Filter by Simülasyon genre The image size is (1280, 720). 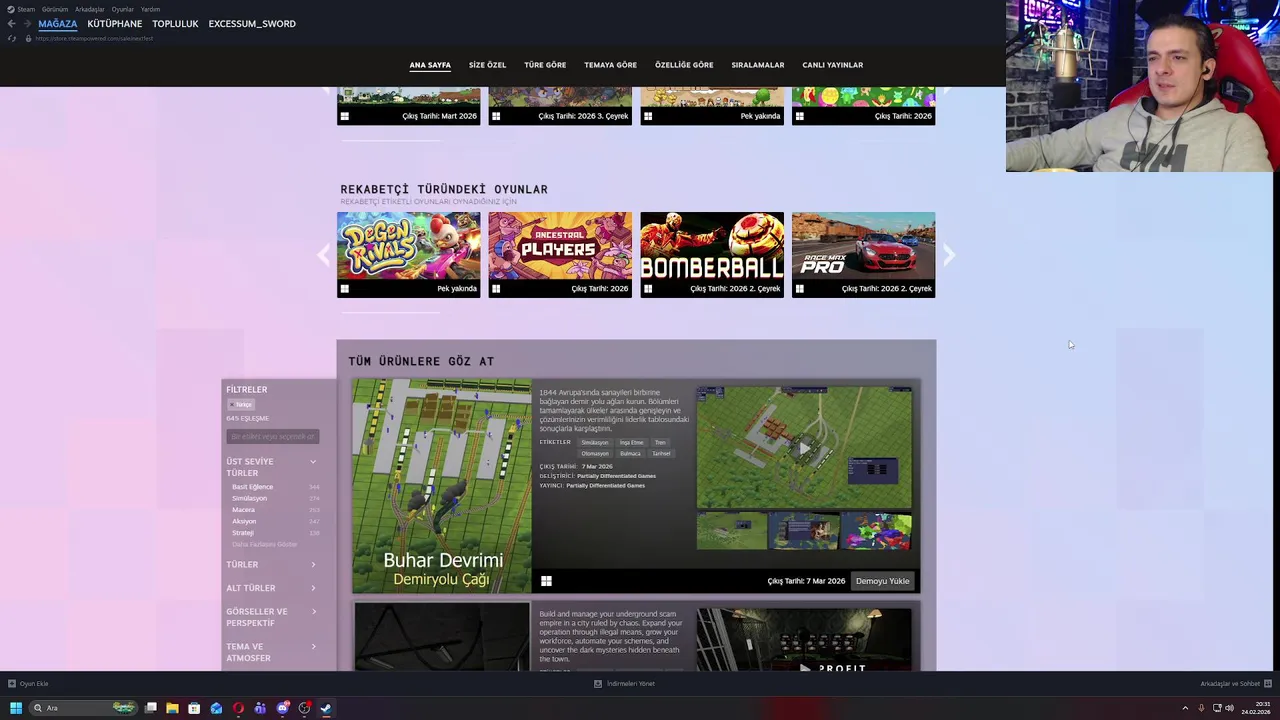tap(249, 498)
